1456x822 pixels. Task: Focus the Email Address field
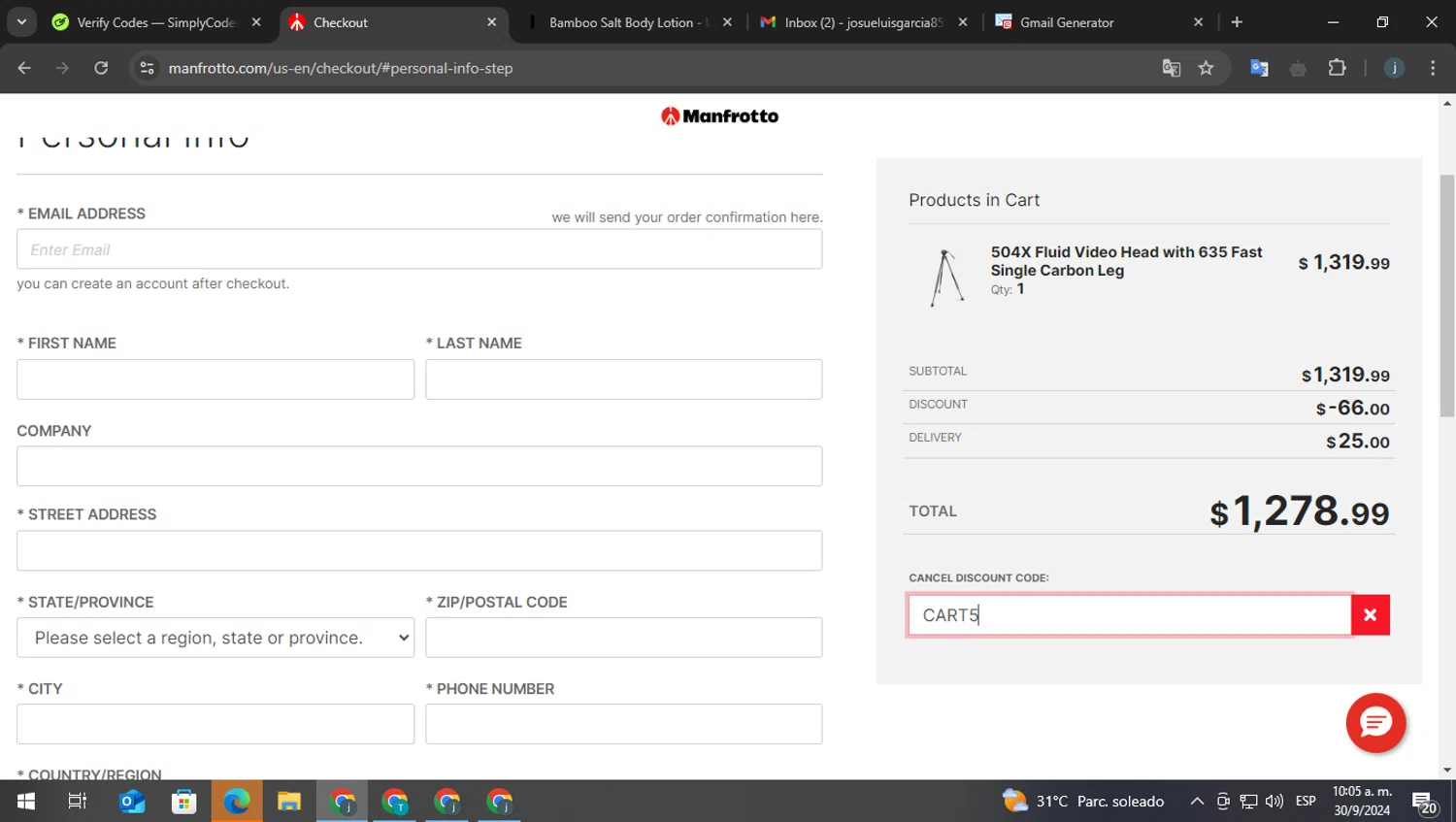click(x=419, y=249)
